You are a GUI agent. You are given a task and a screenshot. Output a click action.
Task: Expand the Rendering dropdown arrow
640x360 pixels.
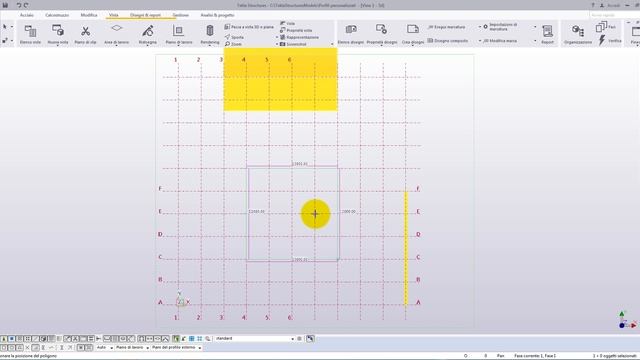210,45
